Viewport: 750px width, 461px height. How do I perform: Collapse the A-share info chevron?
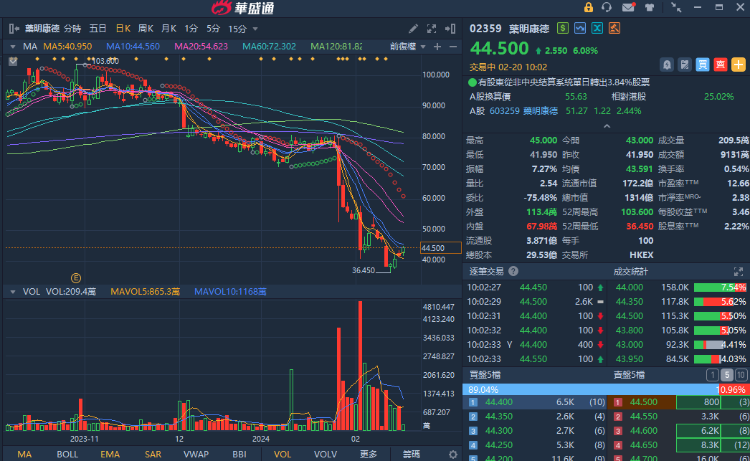coord(607,126)
